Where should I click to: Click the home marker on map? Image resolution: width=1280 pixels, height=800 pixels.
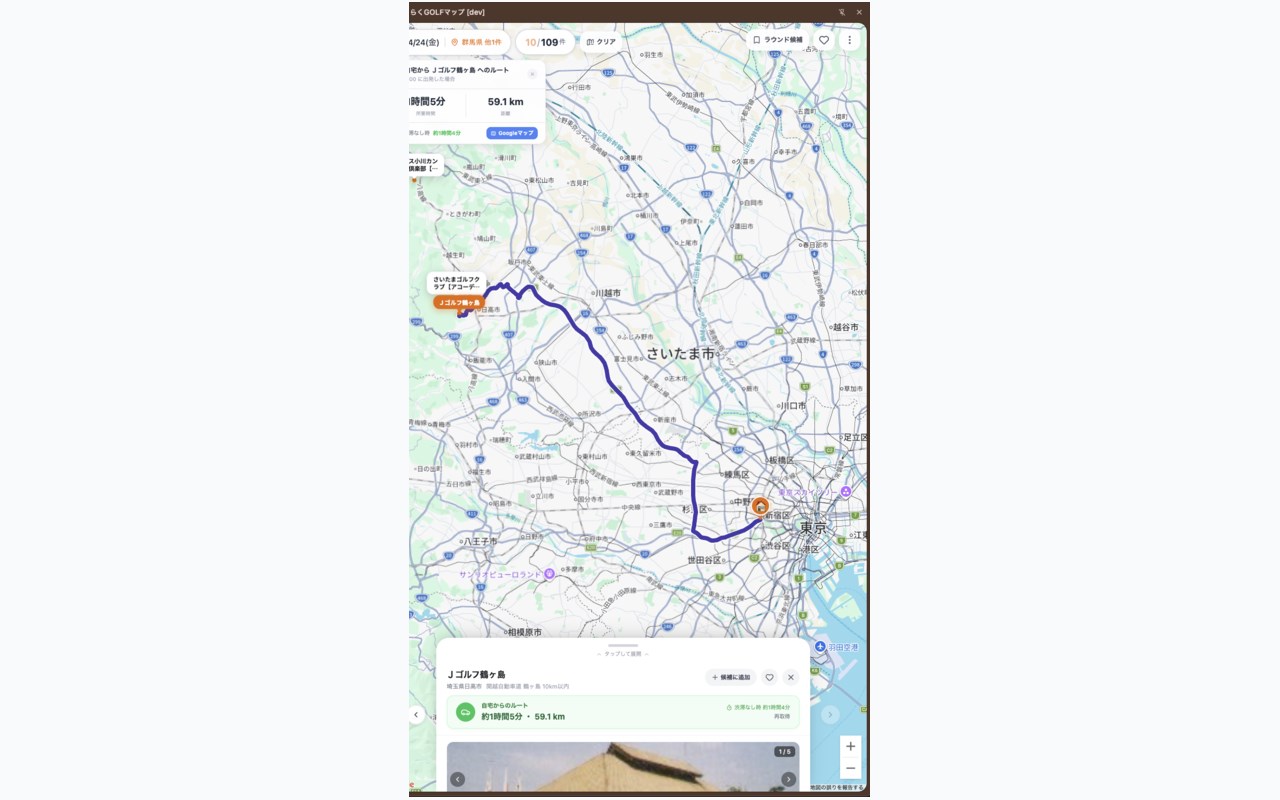pyautogui.click(x=760, y=506)
